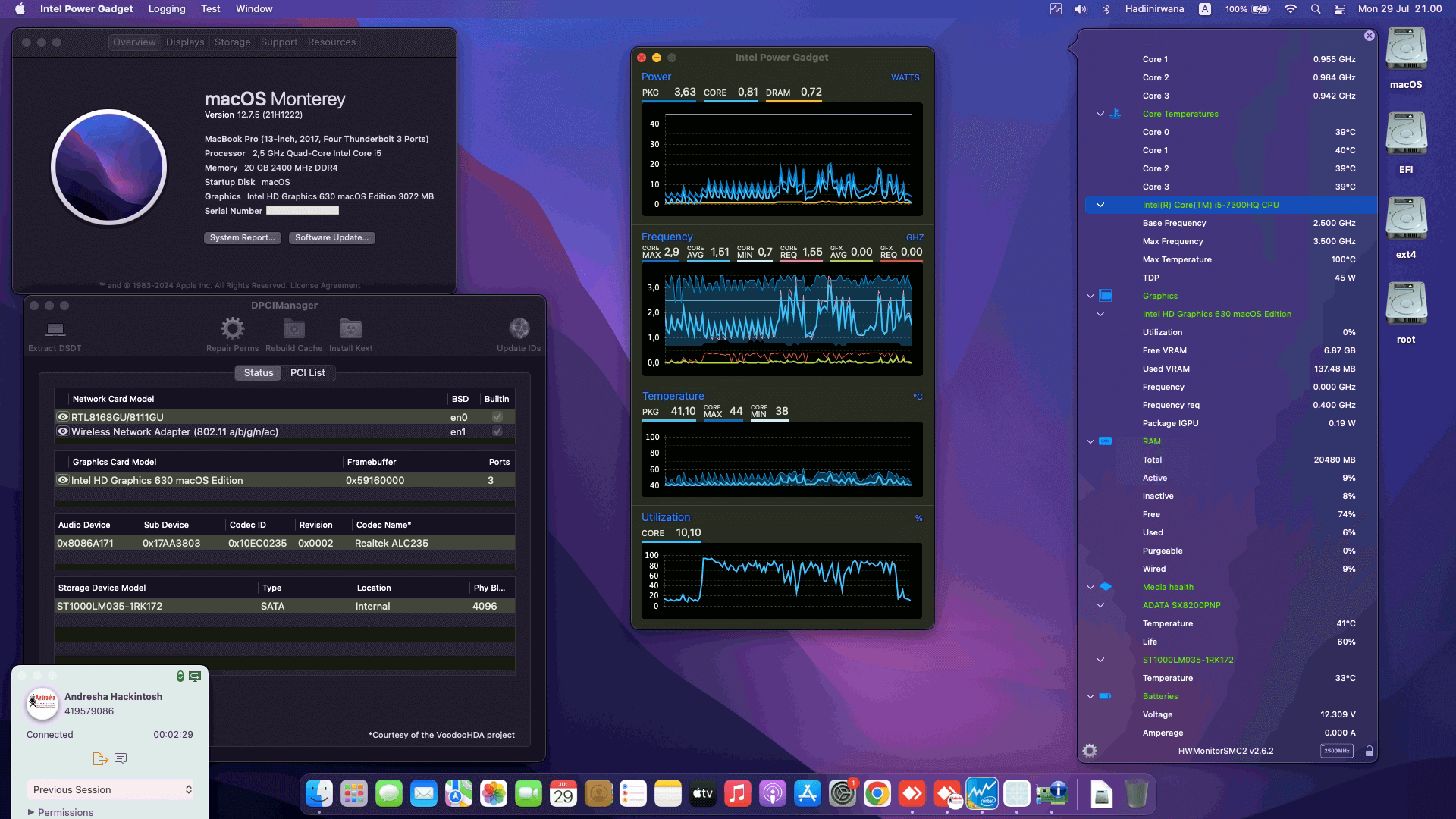
Task: Open AnyDesk chat icon
Action: [x=121, y=758]
